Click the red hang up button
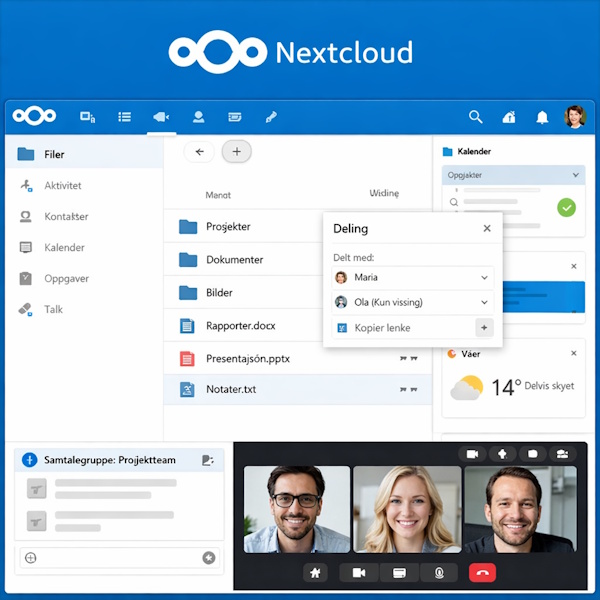Screen dimensions: 600x600 [482, 573]
